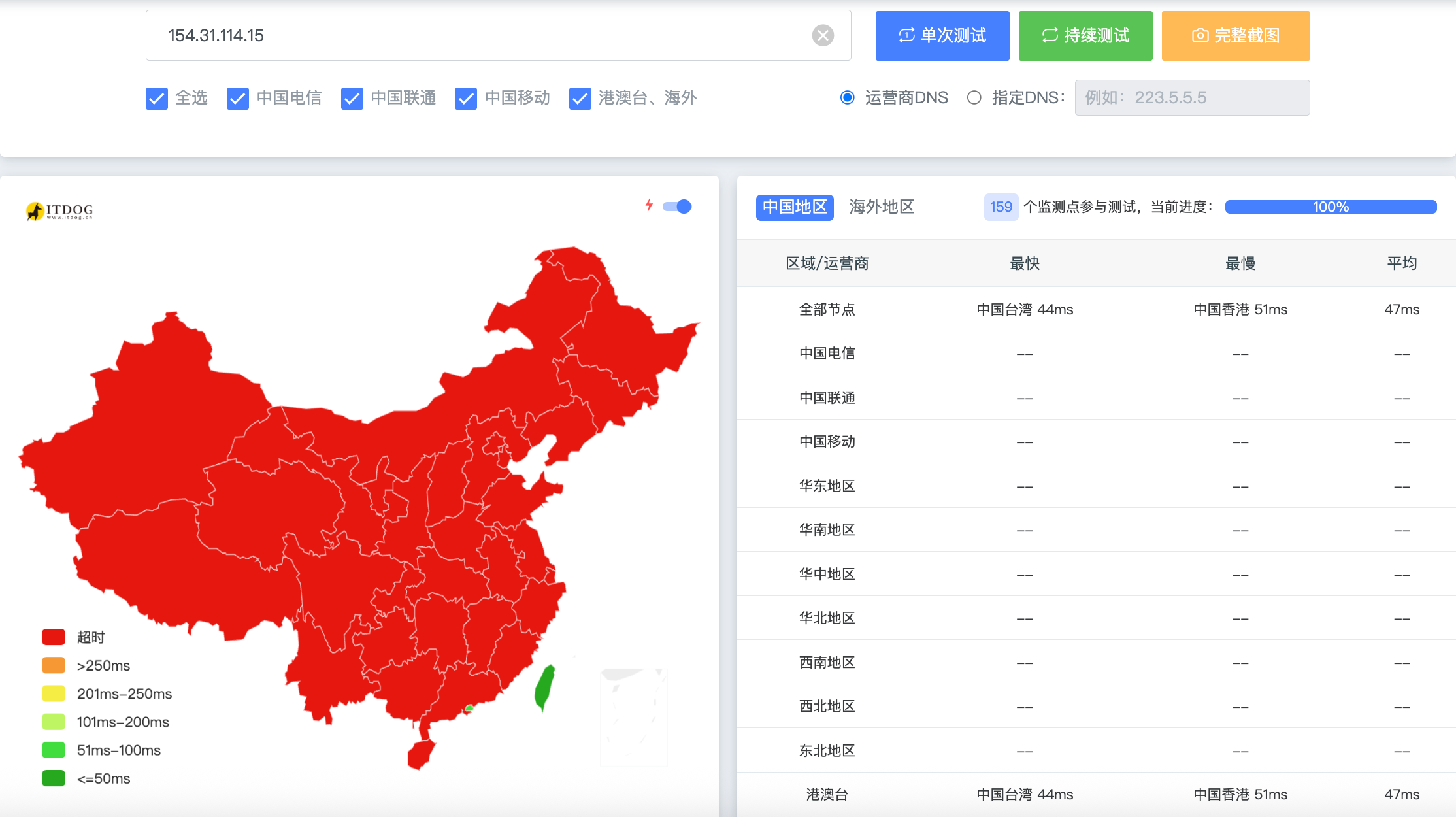Click the 100% progress bar
Viewport: 1456px width, 817px height.
[x=1331, y=207]
